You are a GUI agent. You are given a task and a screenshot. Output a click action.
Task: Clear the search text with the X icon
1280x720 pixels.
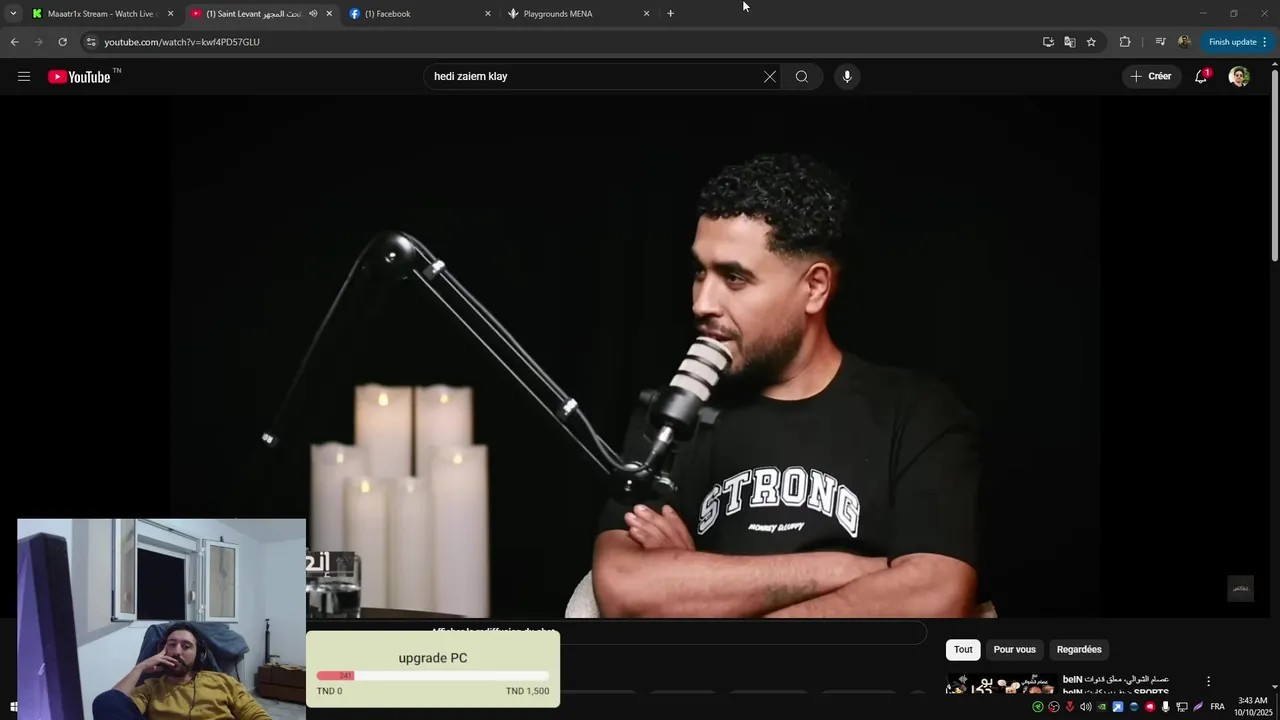770,77
